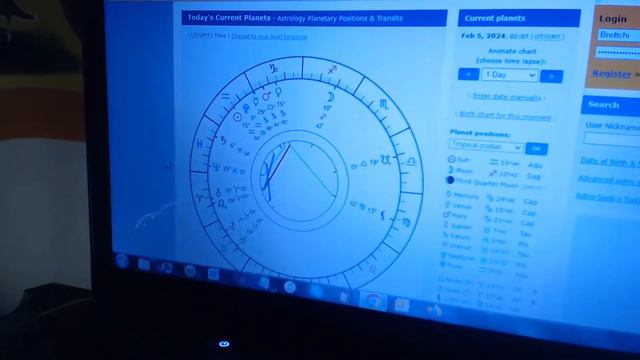The height and width of the screenshot is (360, 640).
Task: Click the Saturn symbol inside the chart
Action: tap(223, 140)
